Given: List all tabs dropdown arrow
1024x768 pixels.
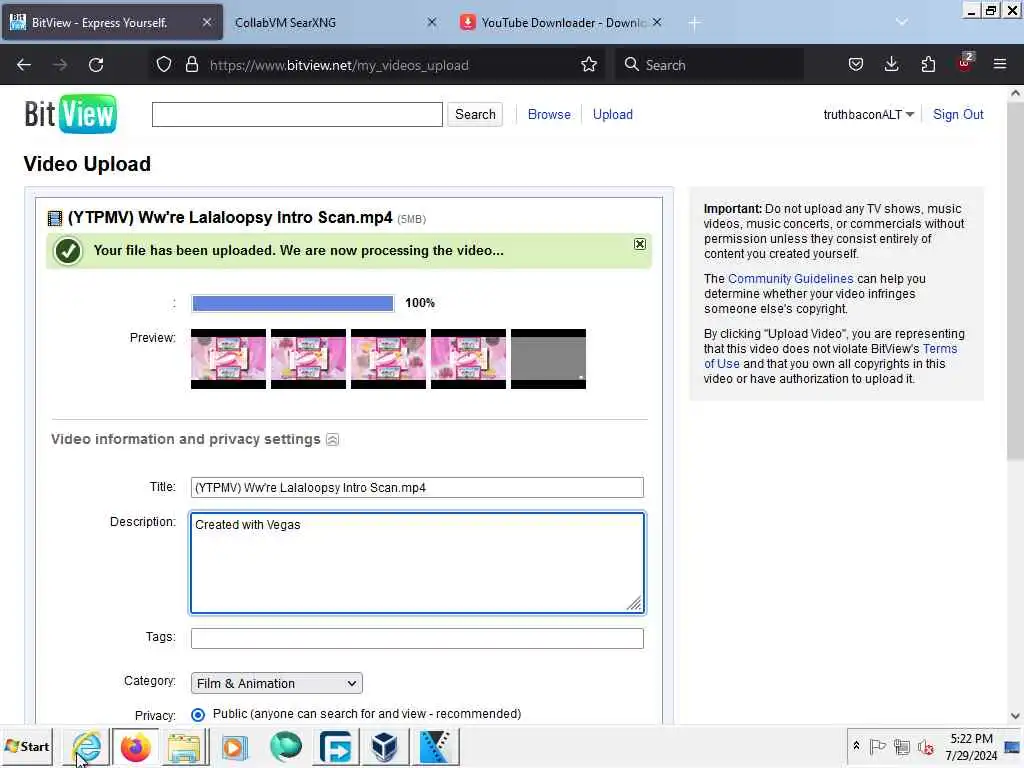Looking at the screenshot, I should (x=902, y=23).
